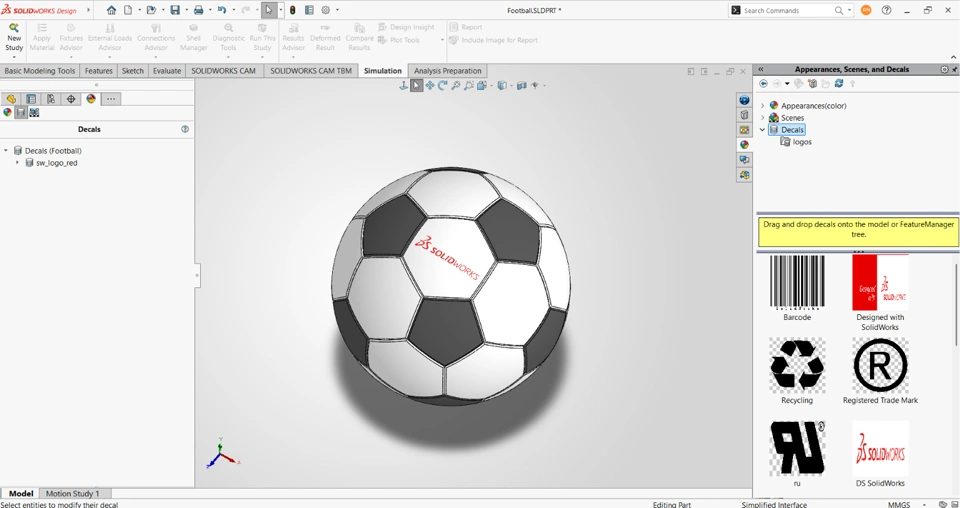This screenshot has width=960, height=508.
Task: Collapse the task pane with the double chevron
Action: click(x=760, y=69)
